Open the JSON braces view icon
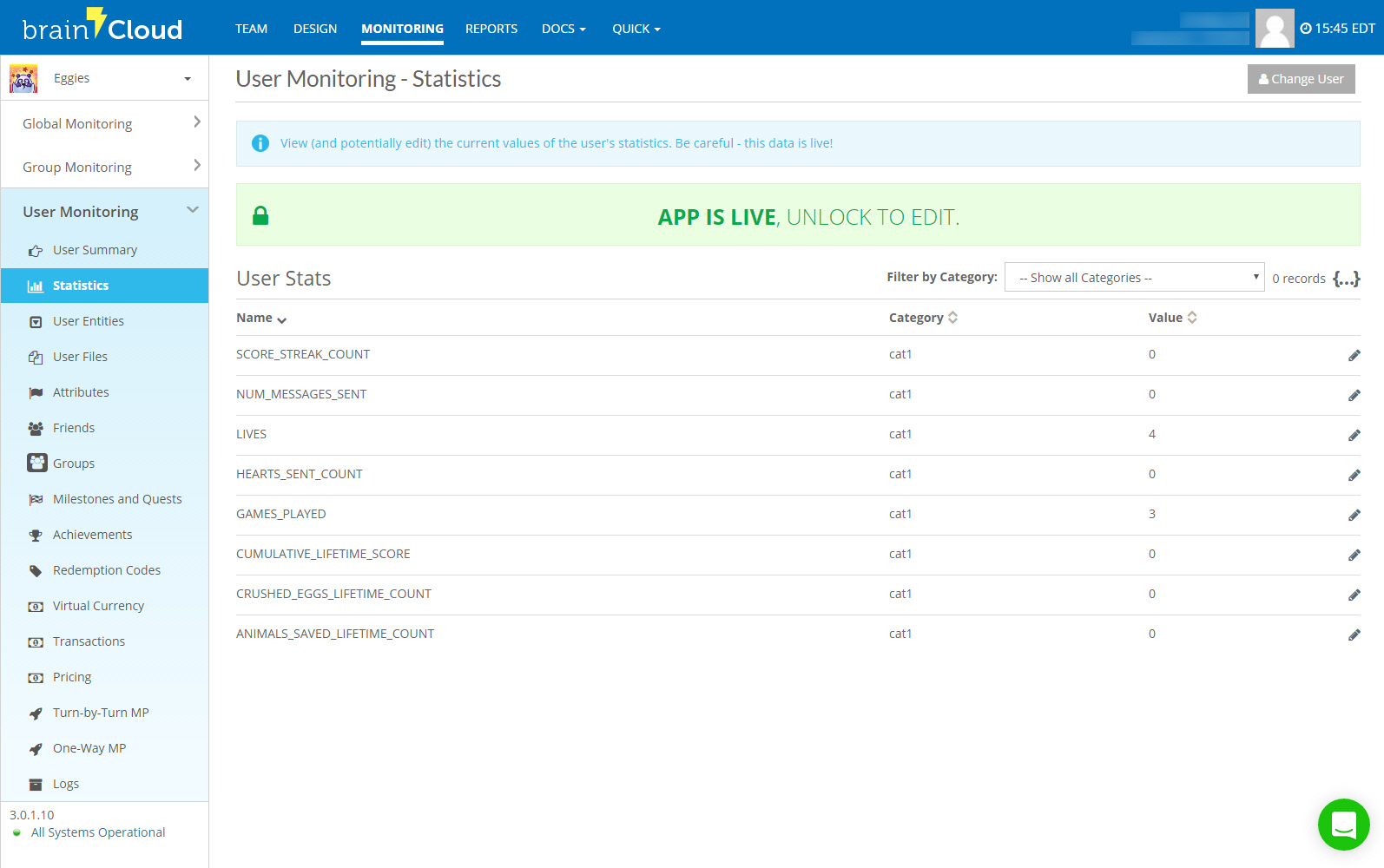1384x868 pixels. coord(1346,279)
